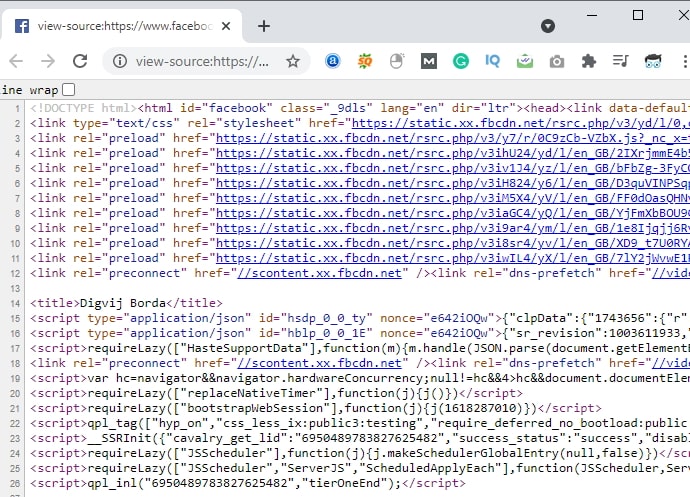Open the v3iwIL4 preload link on line 11
The image size is (690, 497).
pos(453,258)
